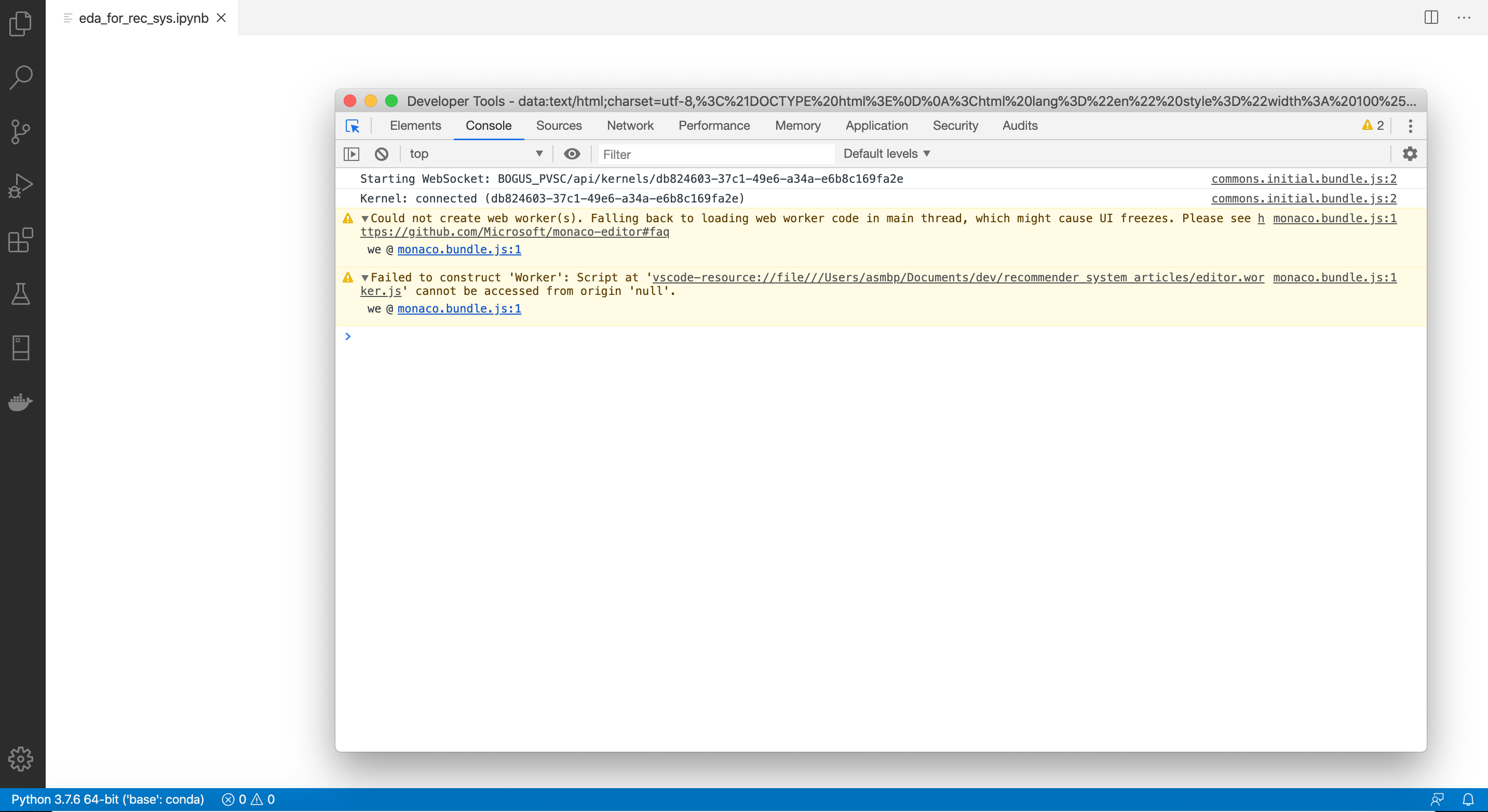
Task: Select the Python 3.7.6 interpreter in status bar
Action: (x=107, y=800)
